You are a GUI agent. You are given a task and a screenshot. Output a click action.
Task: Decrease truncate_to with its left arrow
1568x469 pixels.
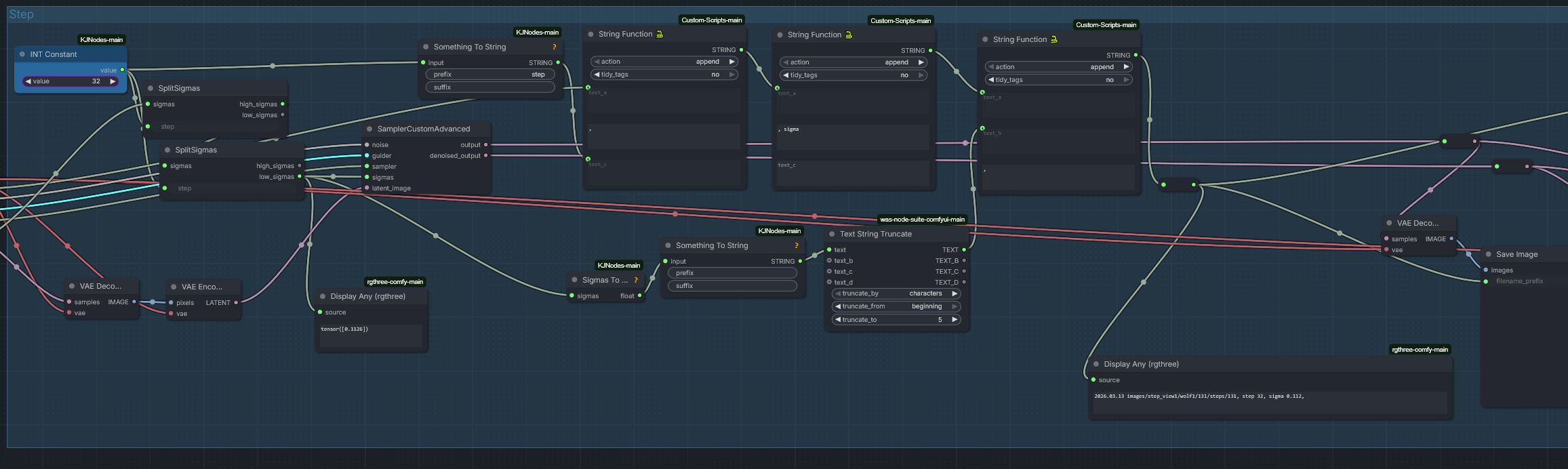(838, 320)
